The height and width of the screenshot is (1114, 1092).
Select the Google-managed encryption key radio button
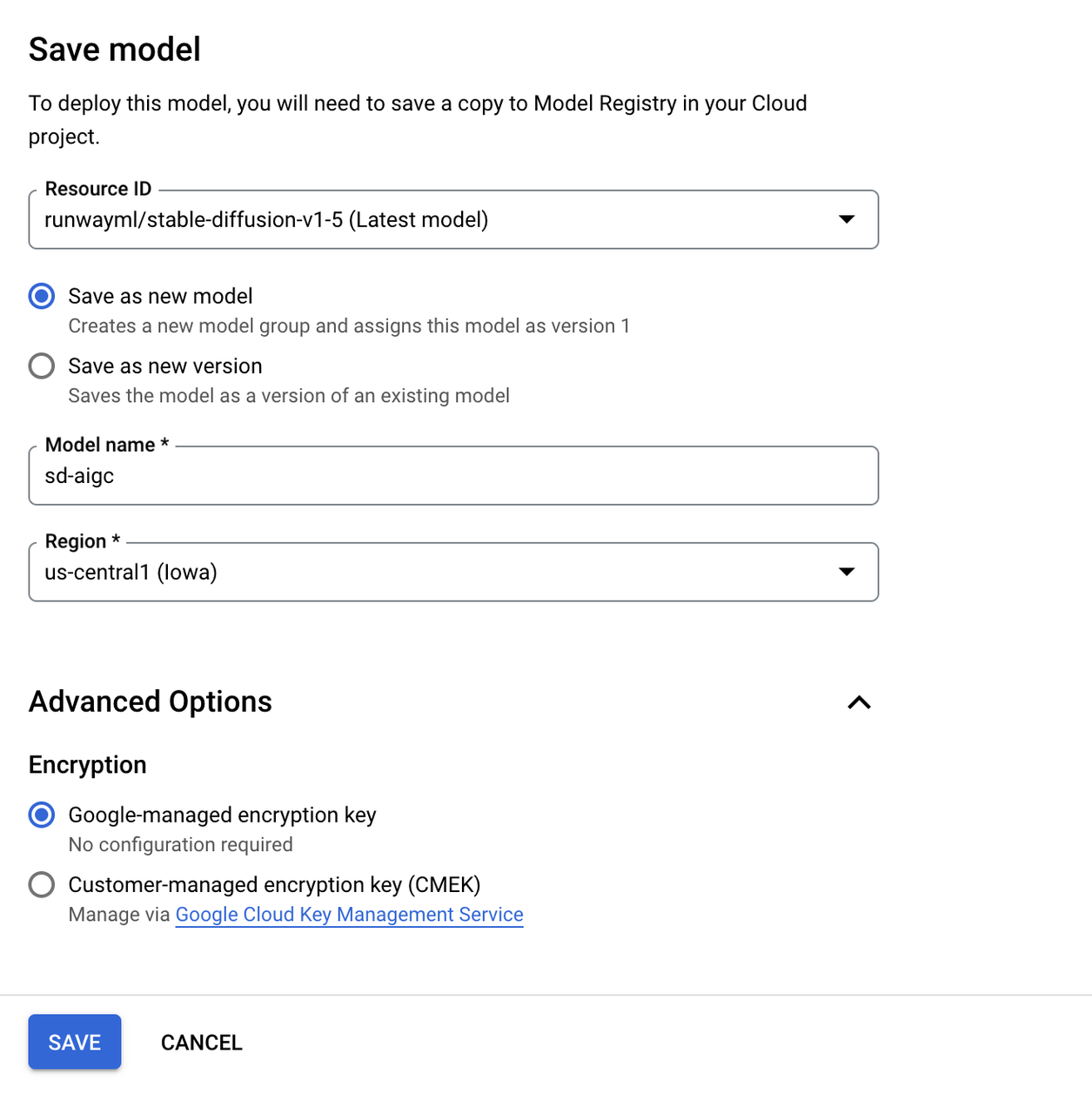click(42, 815)
